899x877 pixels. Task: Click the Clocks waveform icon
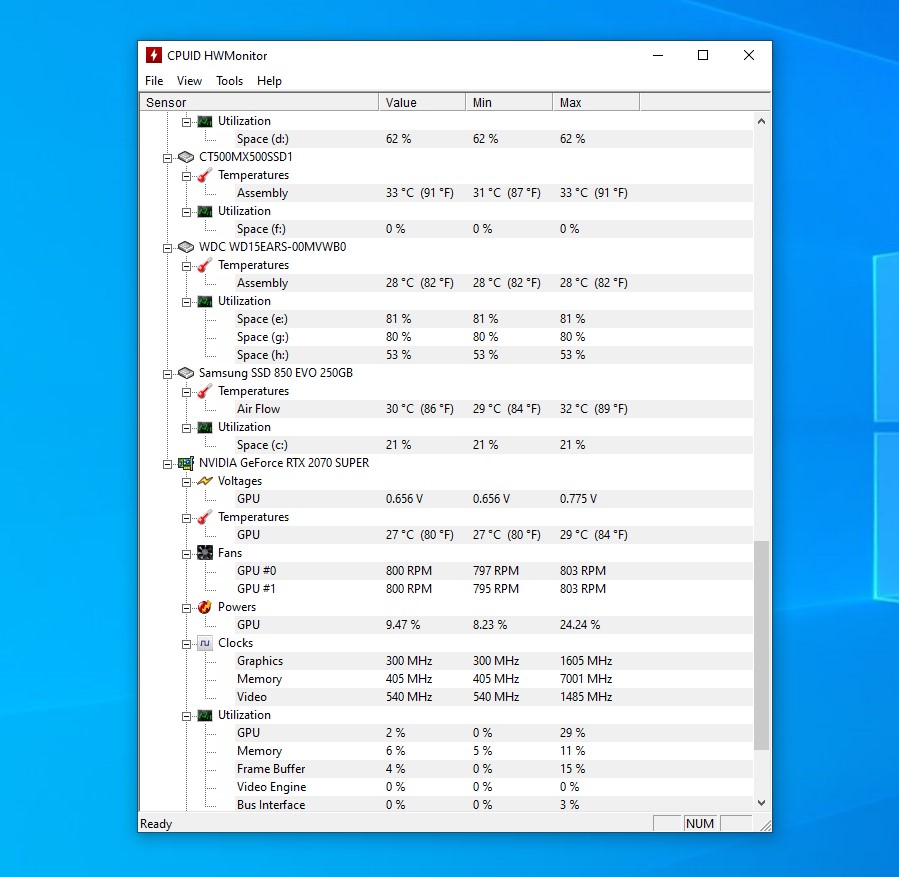click(205, 643)
